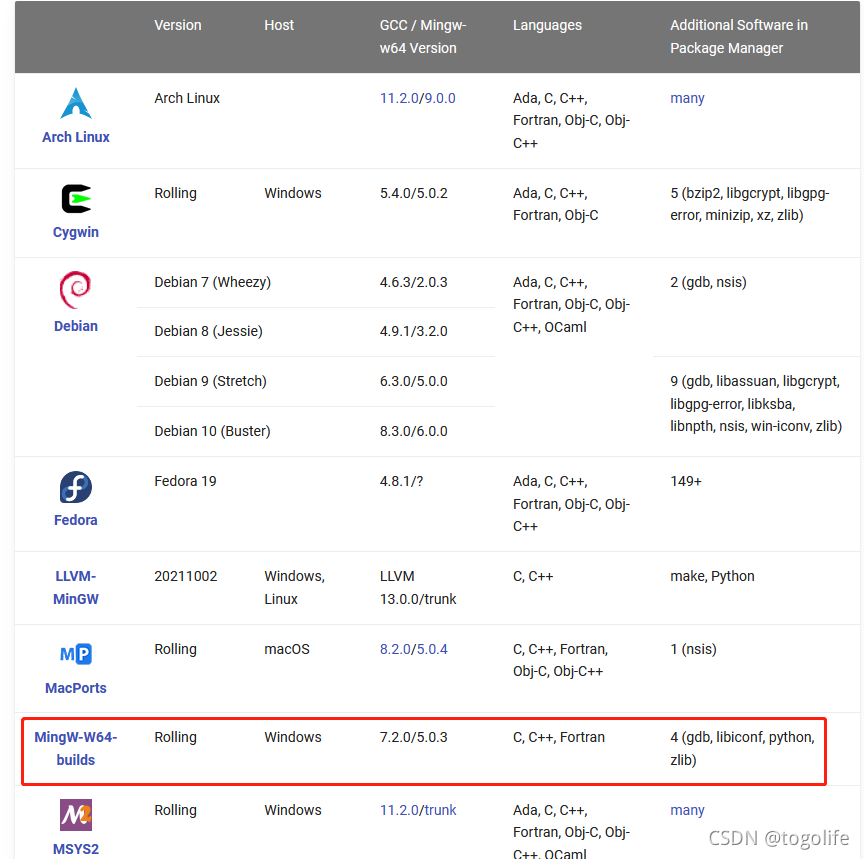The width and height of the screenshot is (864, 859).
Task: Click the GCC / Mingw-w64 Version header
Action: tap(423, 36)
